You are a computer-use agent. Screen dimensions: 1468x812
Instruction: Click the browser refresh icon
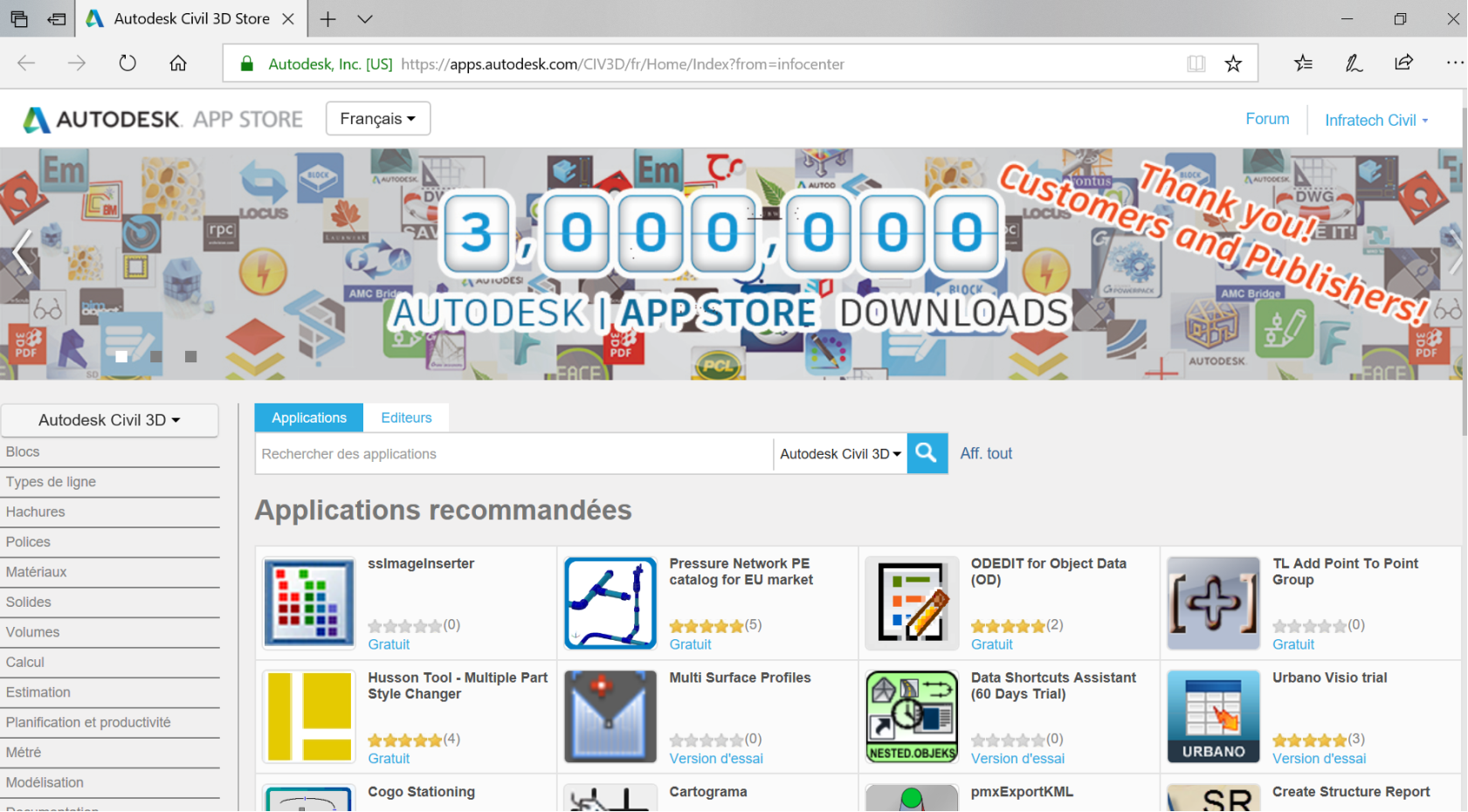coord(128,63)
